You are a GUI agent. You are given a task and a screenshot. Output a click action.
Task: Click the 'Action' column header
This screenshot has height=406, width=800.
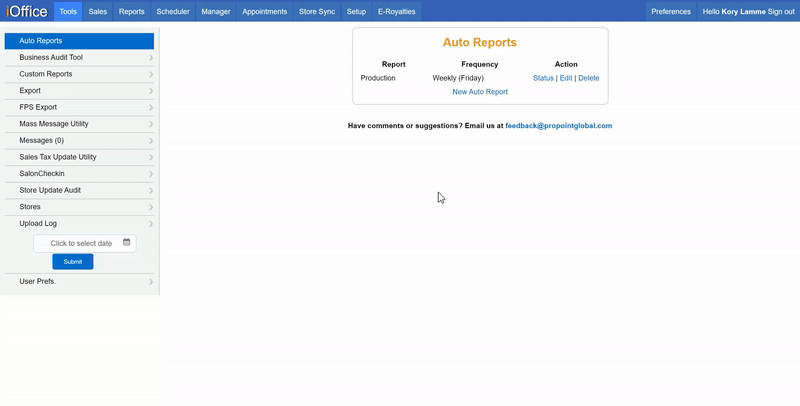[x=566, y=64]
